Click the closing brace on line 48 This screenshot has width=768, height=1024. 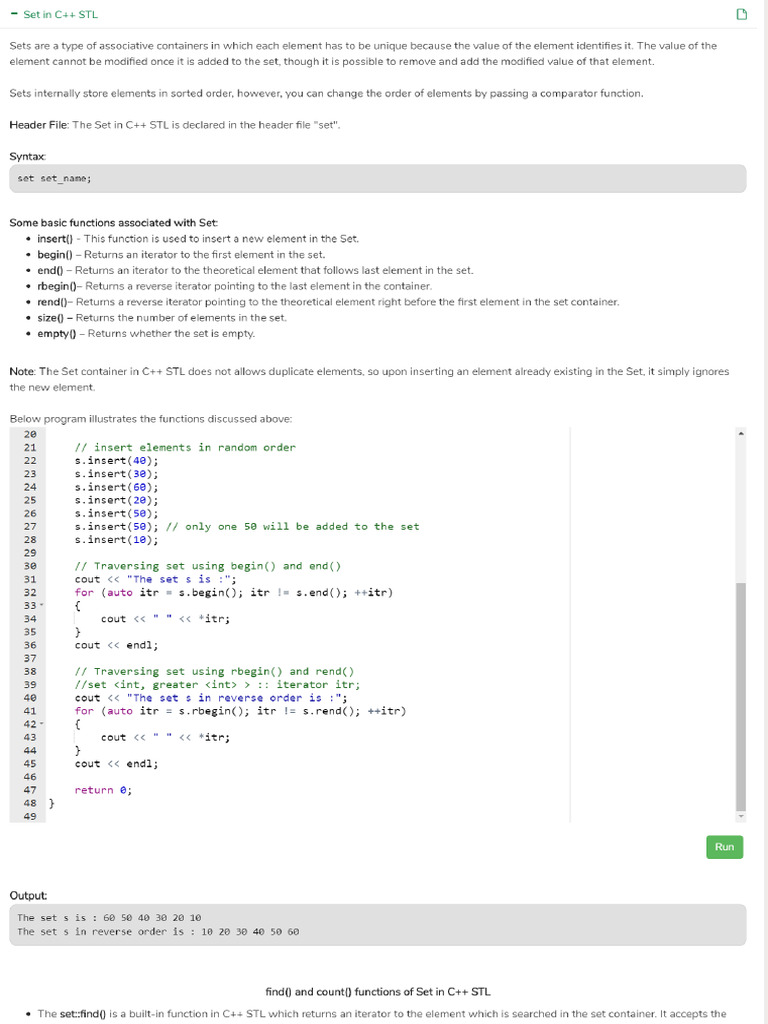[x=52, y=803]
